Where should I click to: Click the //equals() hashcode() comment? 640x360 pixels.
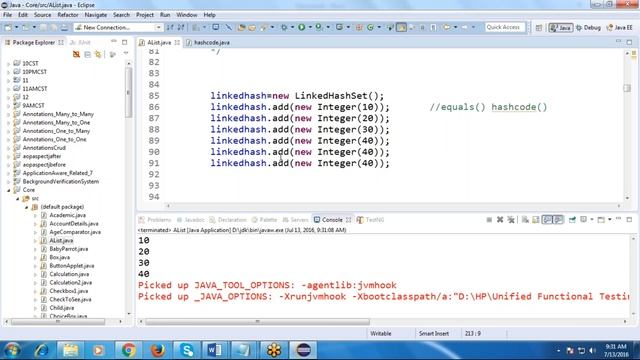(488, 107)
